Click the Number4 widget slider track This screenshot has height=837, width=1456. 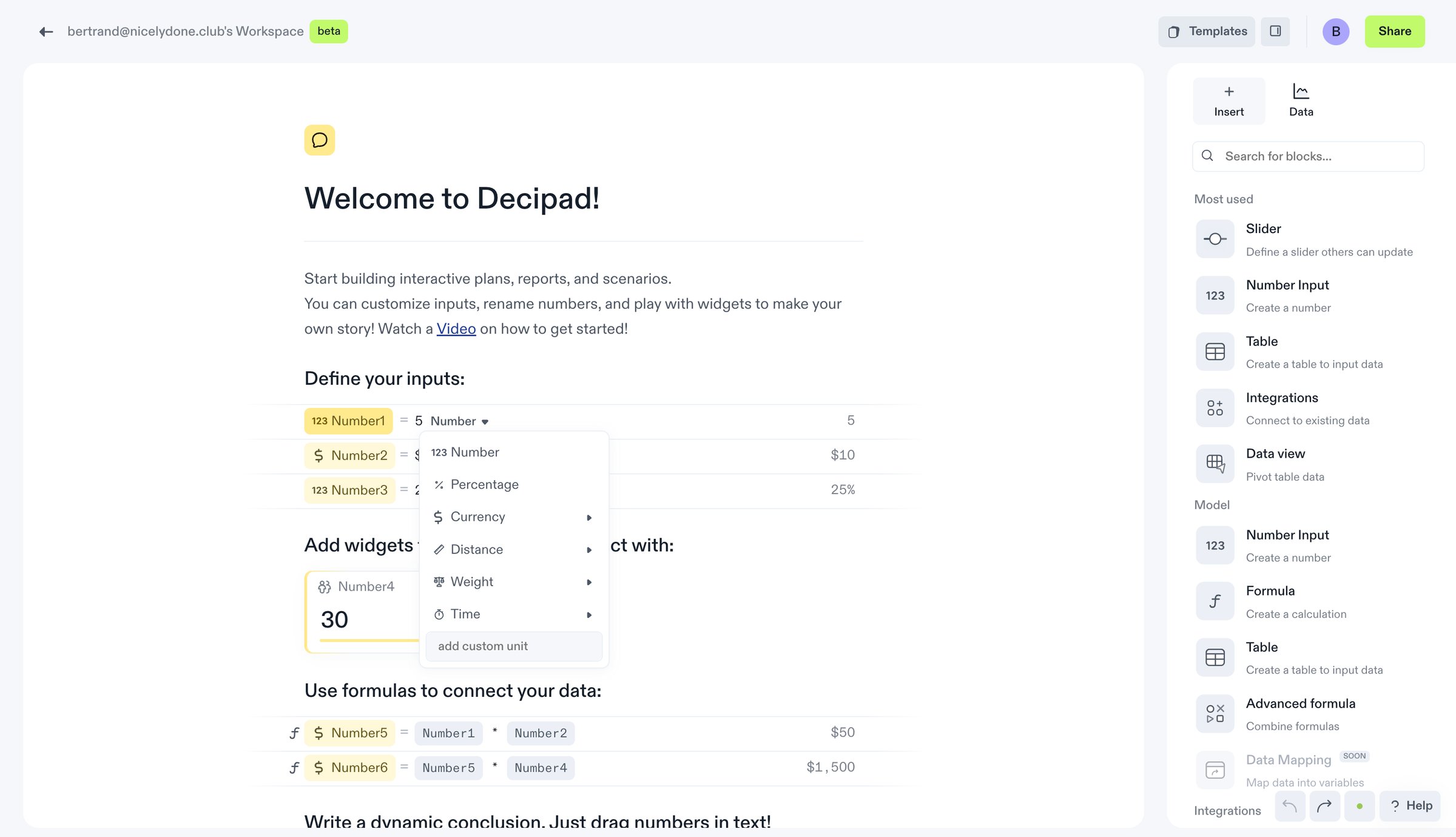(369, 640)
